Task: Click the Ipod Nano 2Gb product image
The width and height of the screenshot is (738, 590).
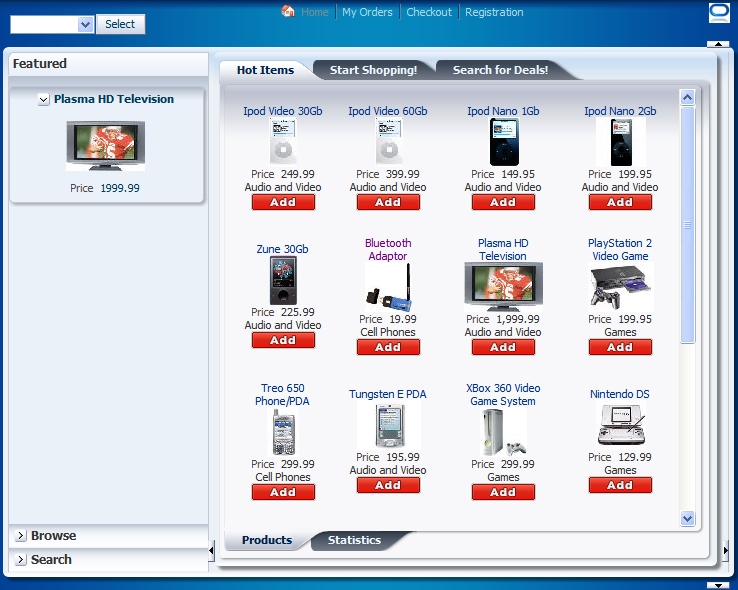Action: pyautogui.click(x=620, y=142)
